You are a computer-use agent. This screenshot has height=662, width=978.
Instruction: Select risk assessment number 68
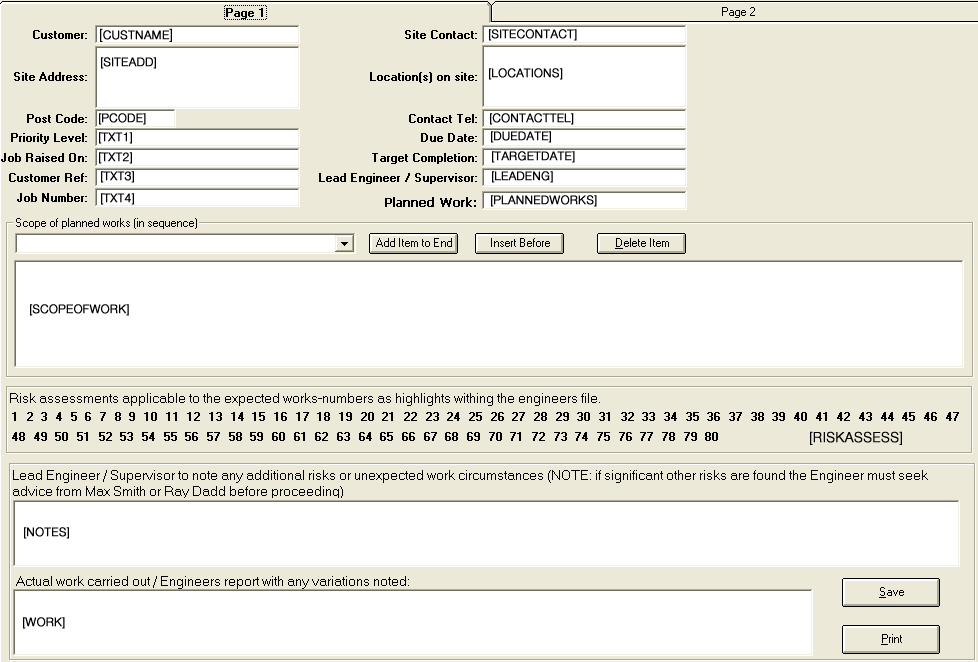point(452,437)
